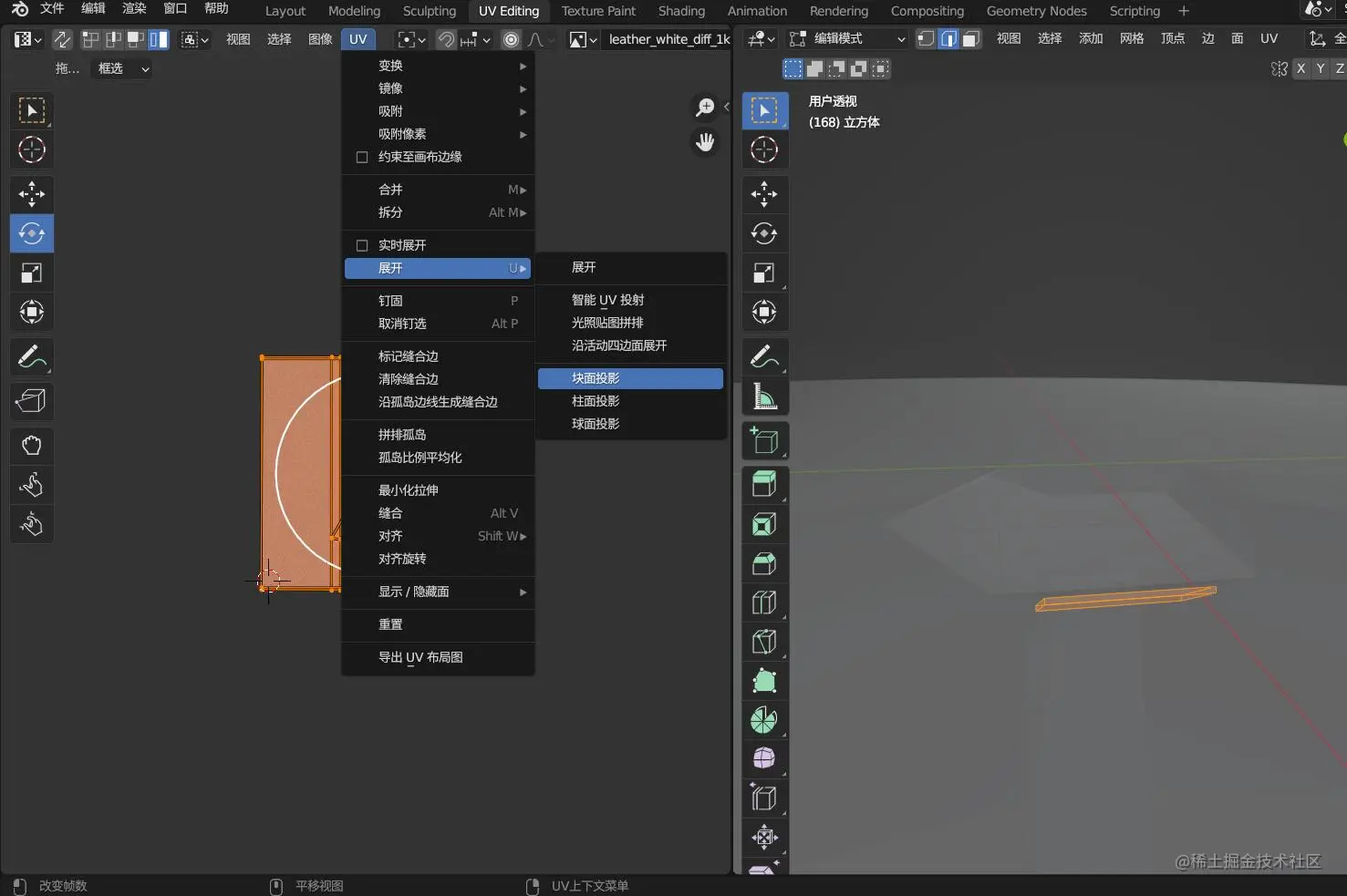The height and width of the screenshot is (896, 1347).
Task: Open the 顶点 menu in 3D viewport header
Action: (x=1173, y=38)
